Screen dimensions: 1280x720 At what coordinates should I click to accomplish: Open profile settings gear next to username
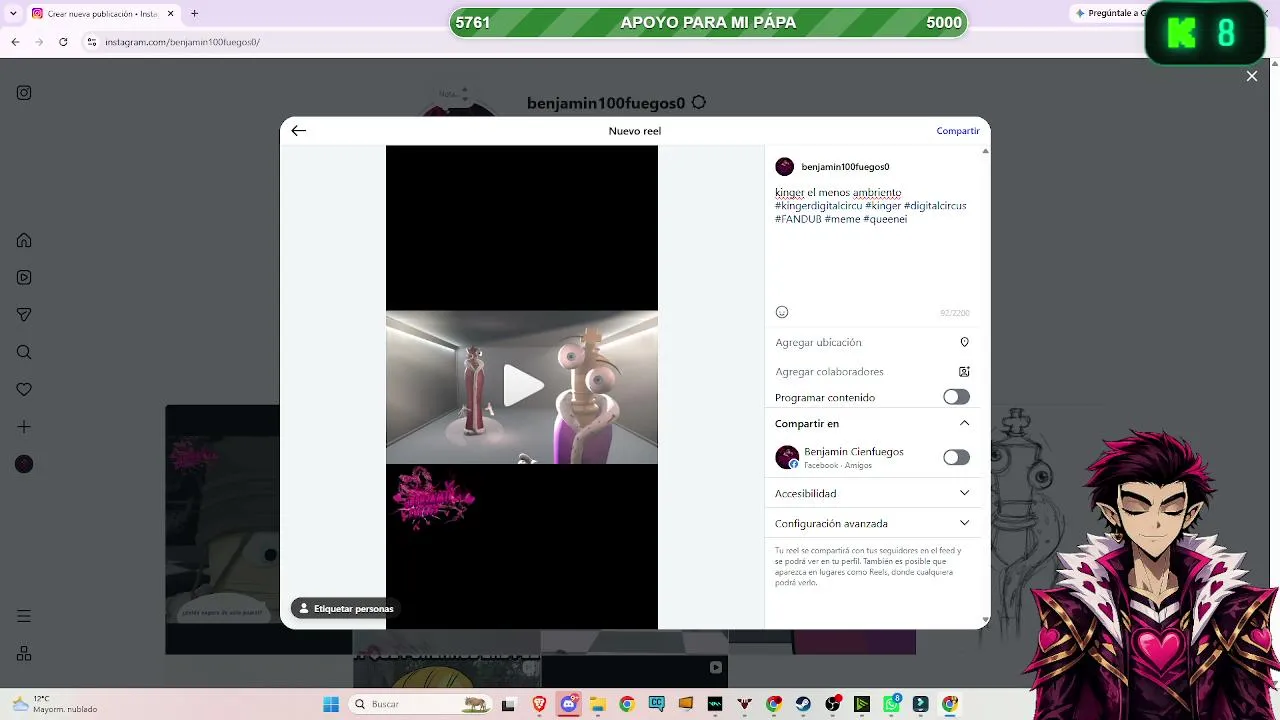(x=699, y=103)
